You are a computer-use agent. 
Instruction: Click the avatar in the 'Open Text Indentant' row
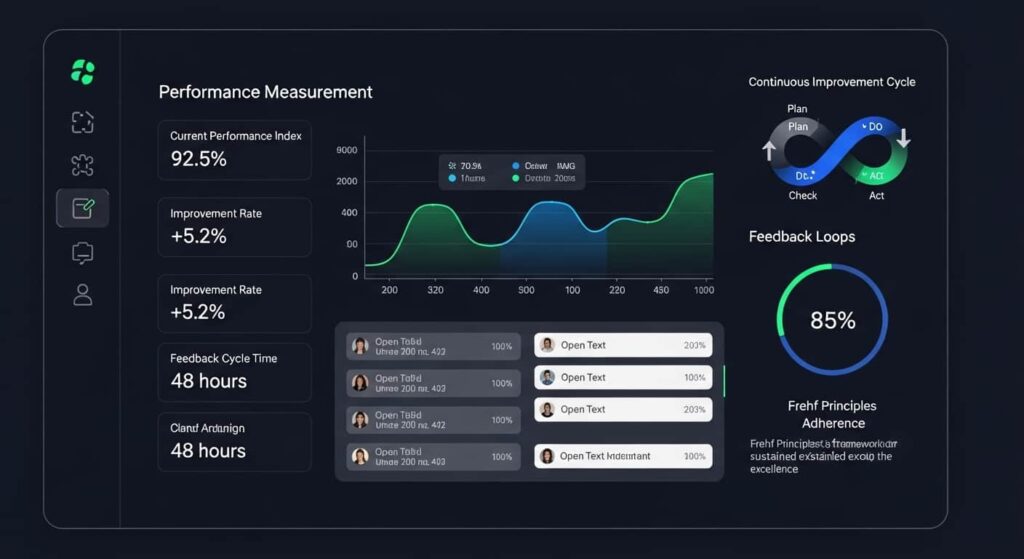pyautogui.click(x=547, y=456)
